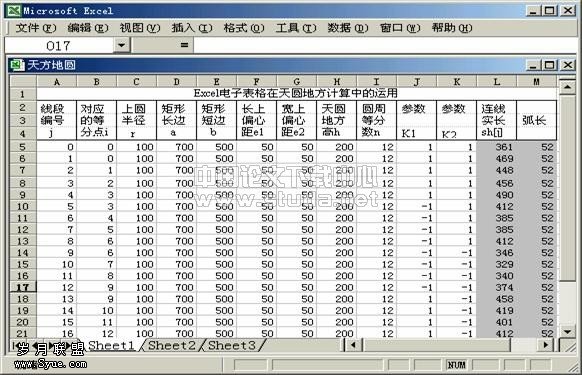
Task: Switch to the Sheet2 tab
Action: [171, 345]
